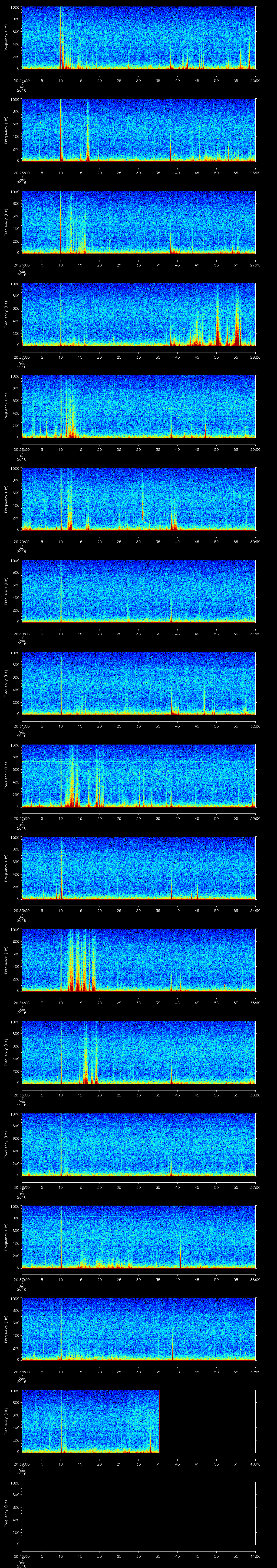Open the 20:29:00 spectrogram plot
The height and width of the screenshot is (1568, 277).
pos(138,499)
